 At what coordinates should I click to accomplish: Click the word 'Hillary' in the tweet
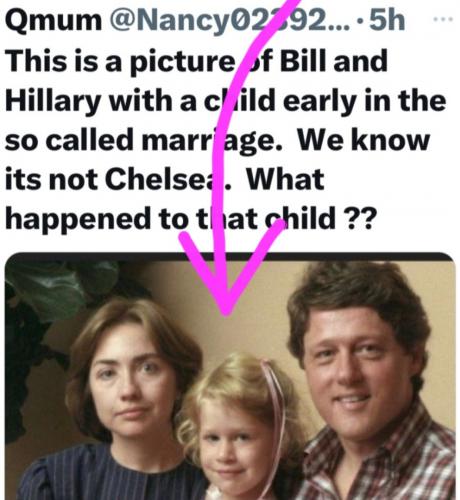click(53, 102)
